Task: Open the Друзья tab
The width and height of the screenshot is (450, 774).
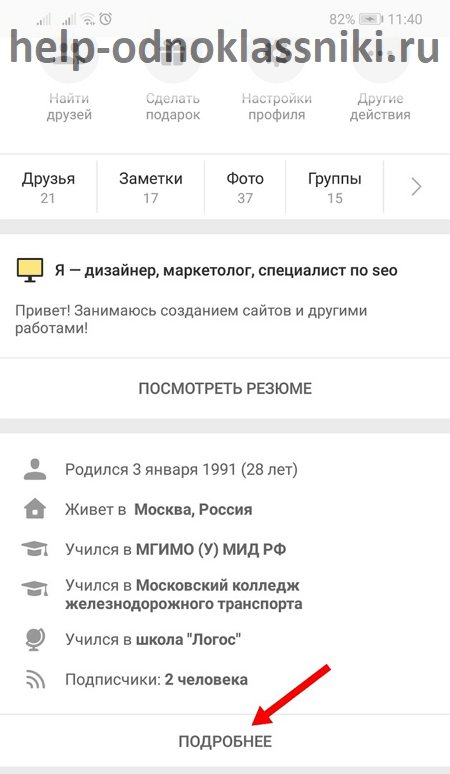Action: (x=48, y=187)
